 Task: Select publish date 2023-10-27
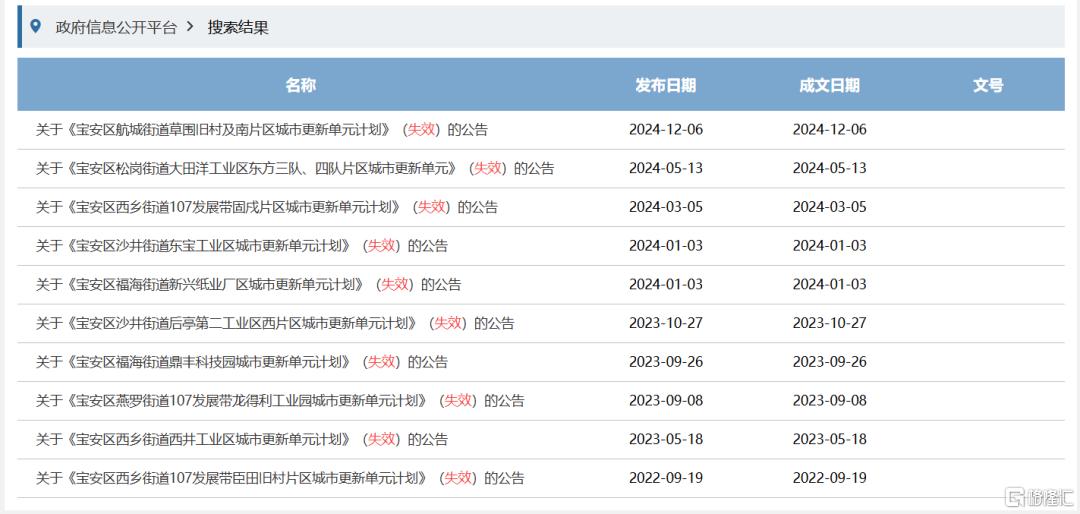coord(666,322)
